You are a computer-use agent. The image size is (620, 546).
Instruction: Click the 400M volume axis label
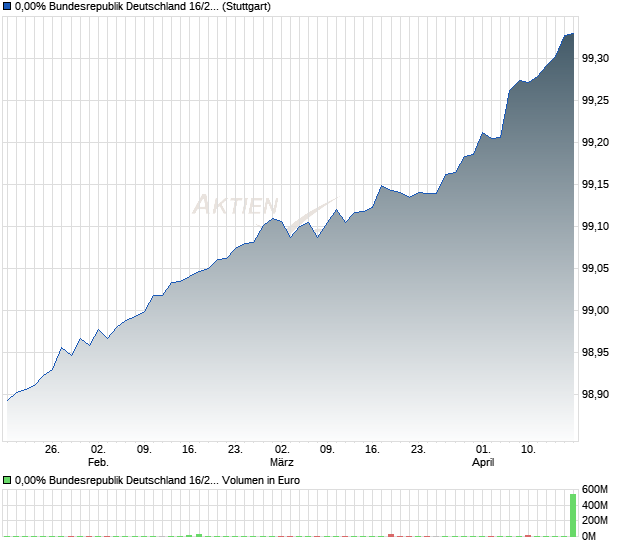pyautogui.click(x=594, y=505)
